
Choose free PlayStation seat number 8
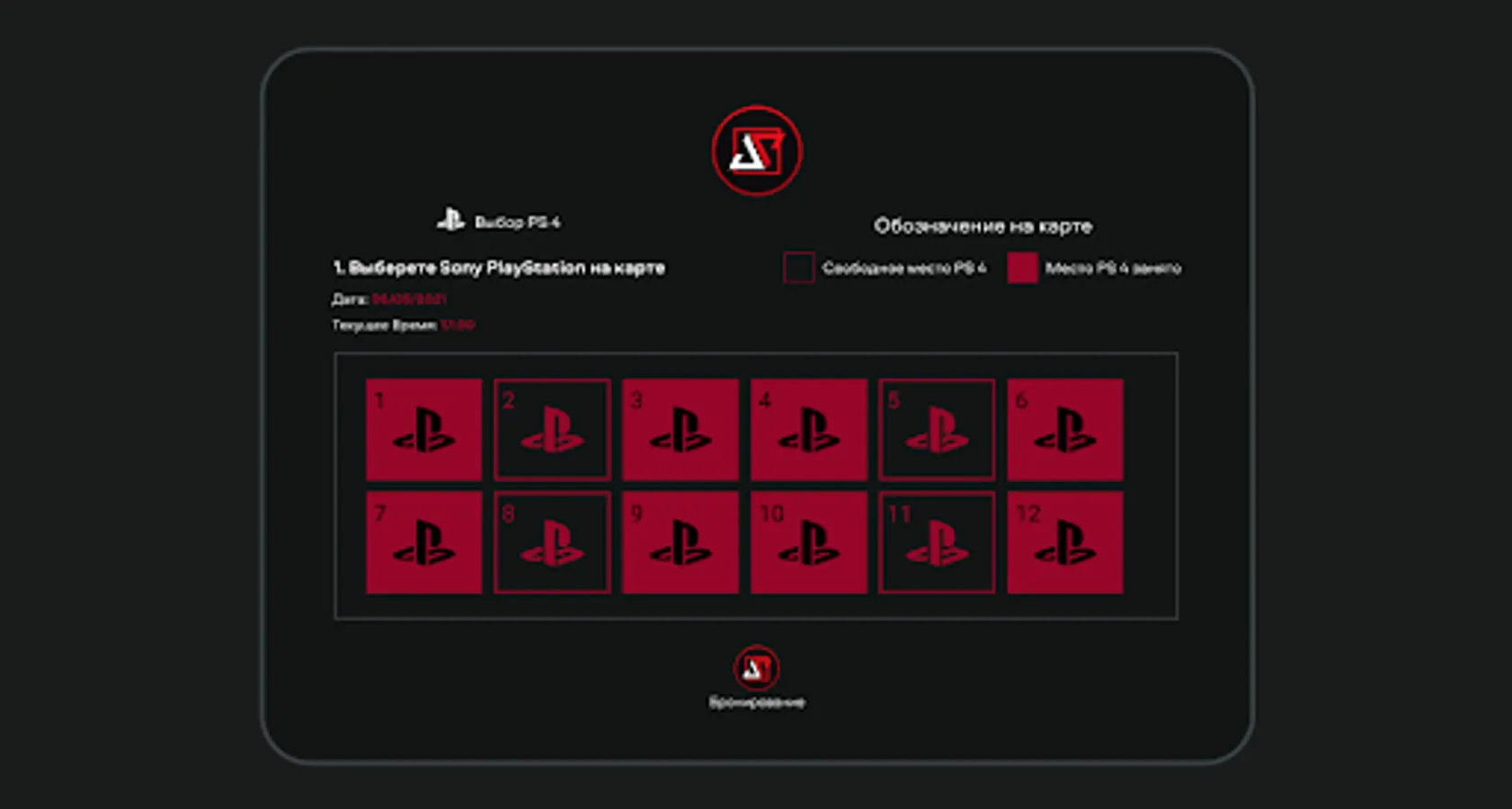pos(552,542)
